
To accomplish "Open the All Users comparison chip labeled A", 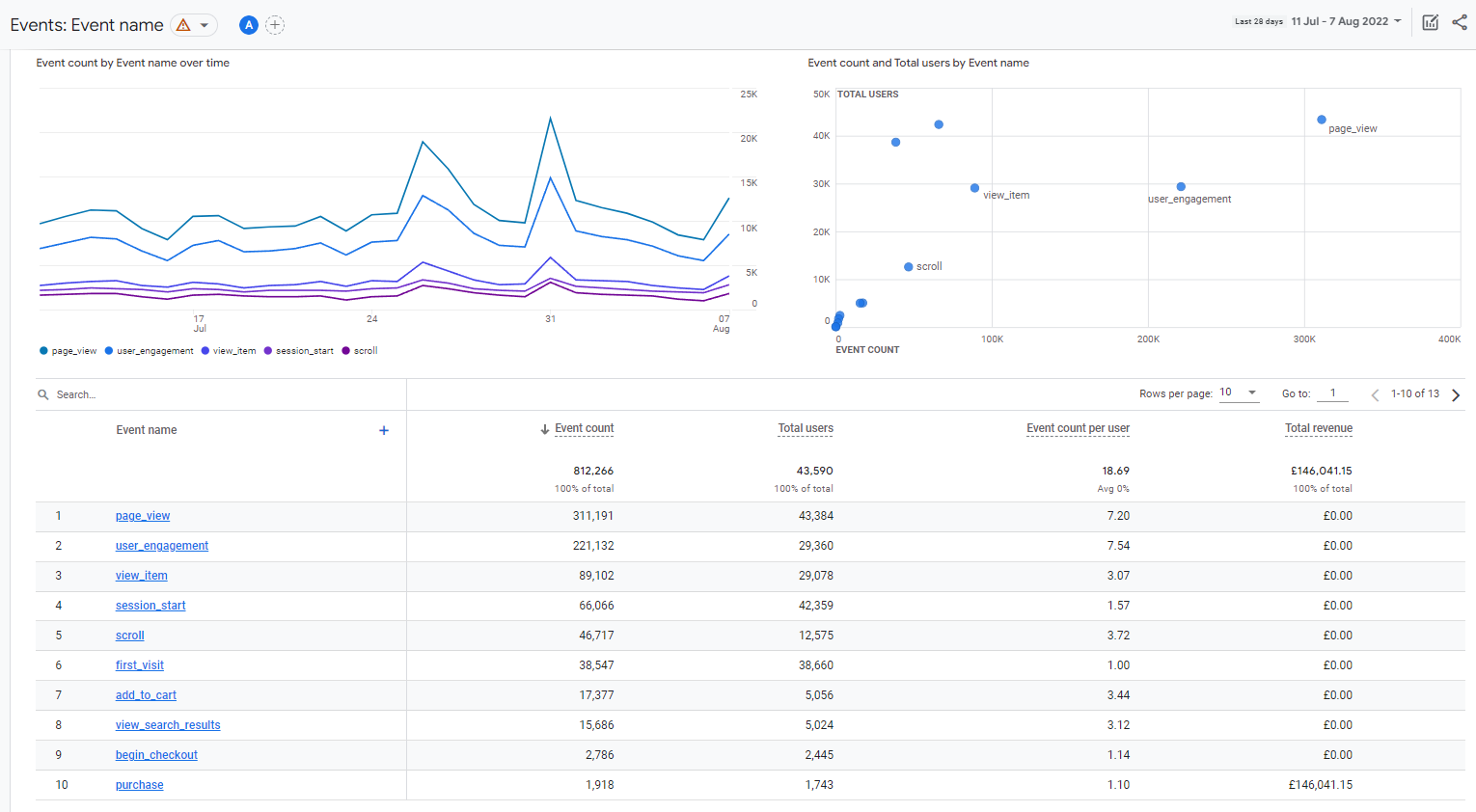I will (x=248, y=25).
